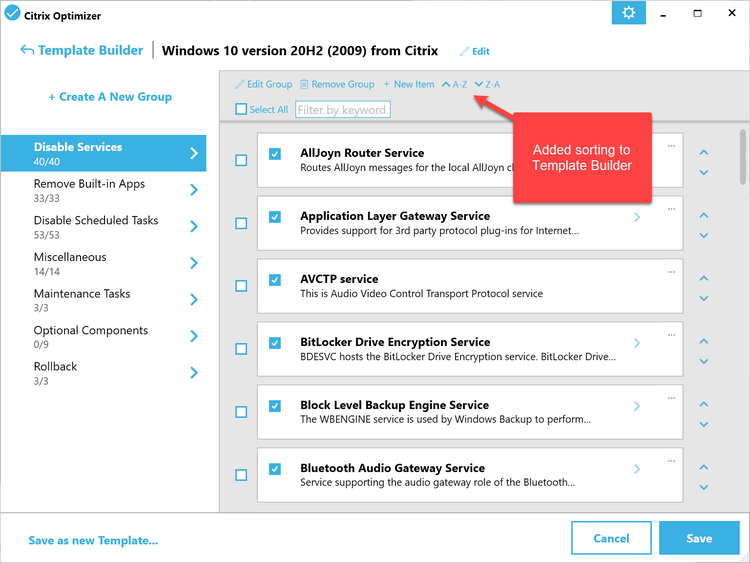The width and height of the screenshot is (750, 563).
Task: Tick outer selection box for AVCTP service
Action: pos(241,286)
